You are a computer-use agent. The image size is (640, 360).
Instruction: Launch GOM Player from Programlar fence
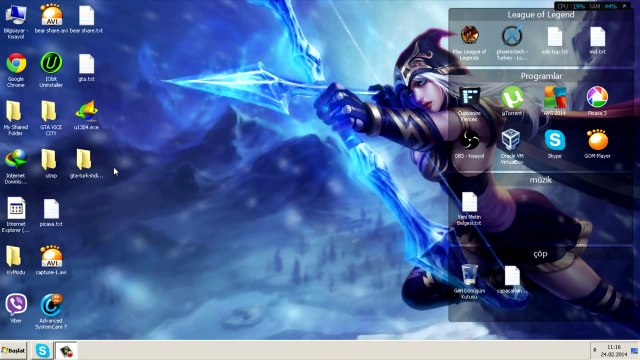[x=597, y=144]
